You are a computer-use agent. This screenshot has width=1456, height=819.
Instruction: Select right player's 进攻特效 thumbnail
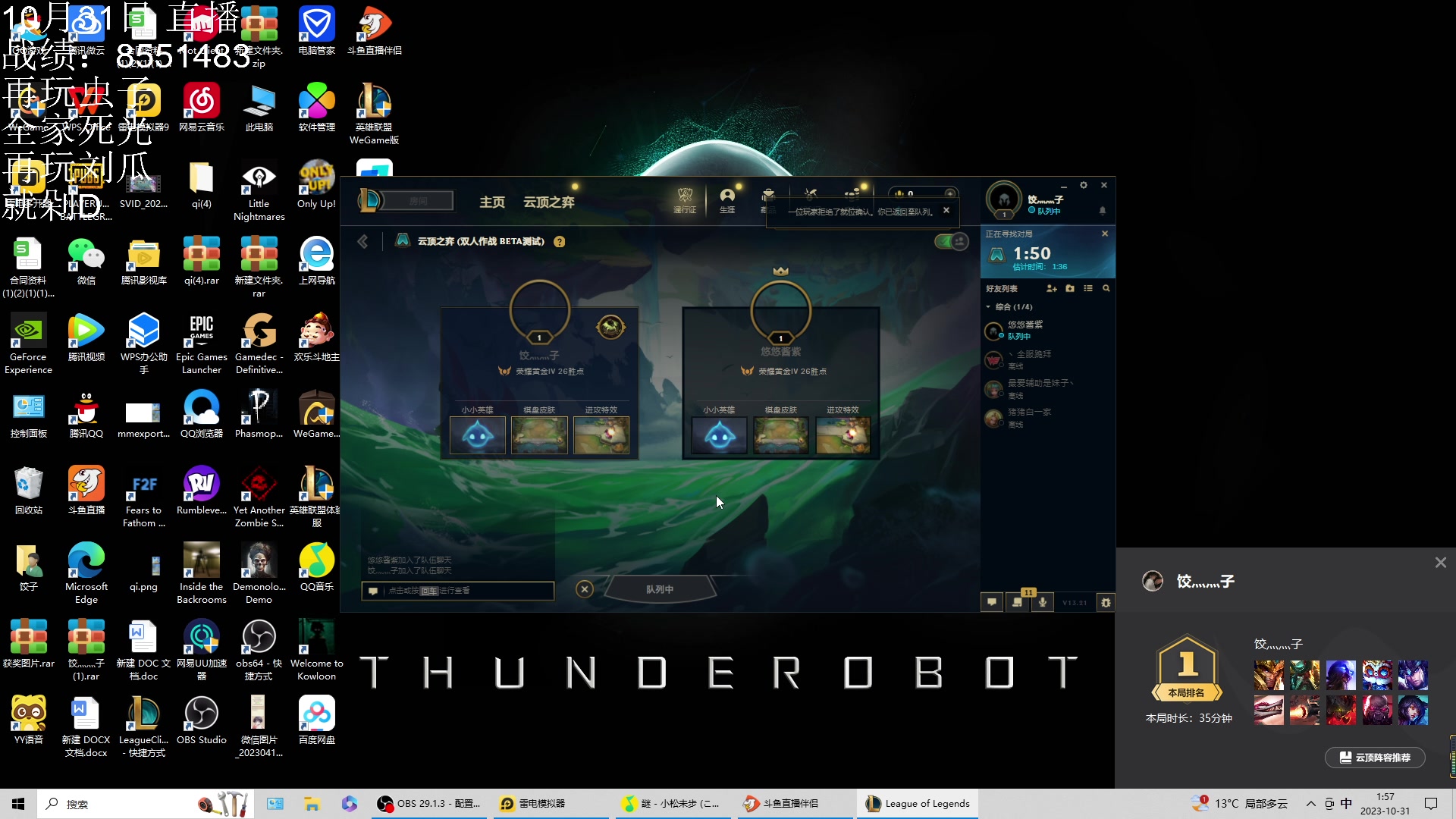[843, 435]
